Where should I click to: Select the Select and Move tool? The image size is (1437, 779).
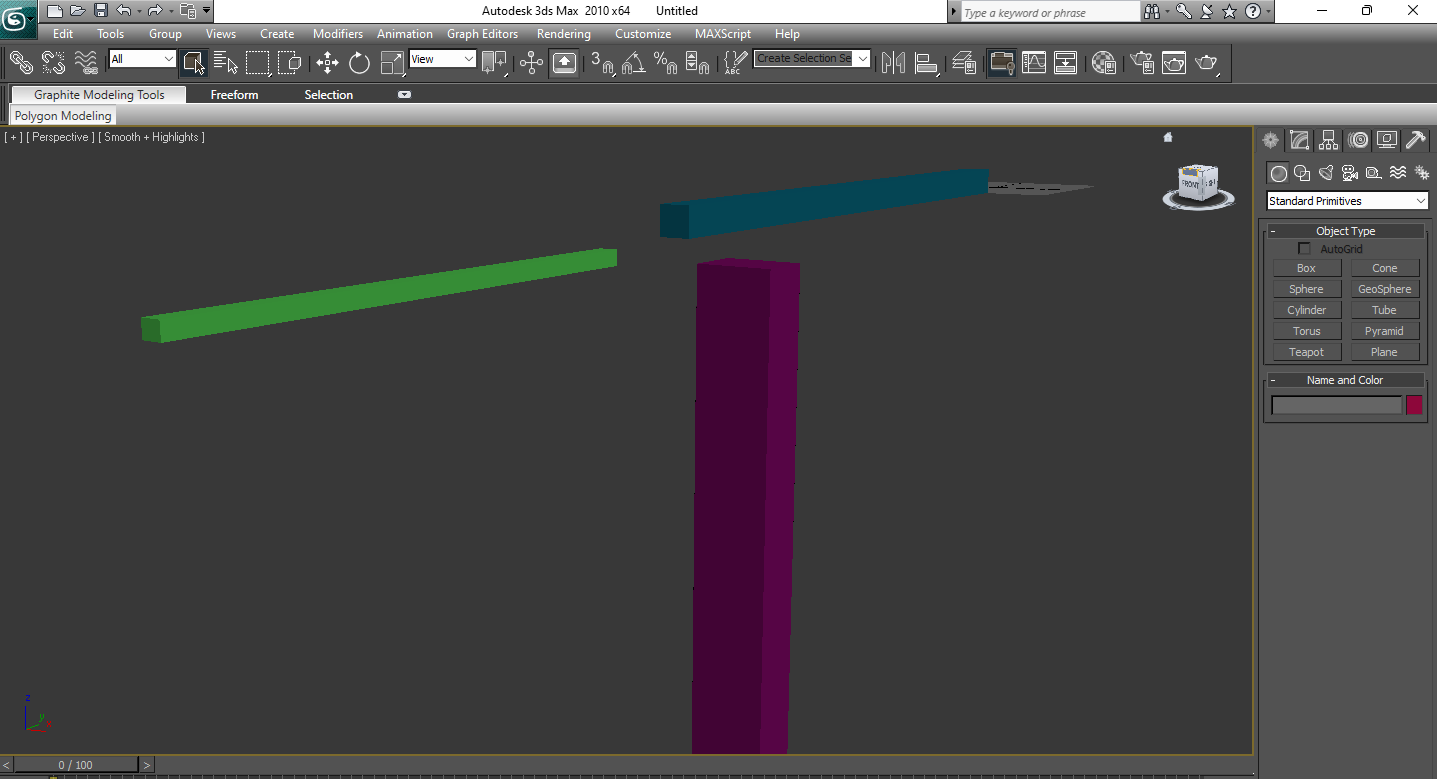[327, 63]
